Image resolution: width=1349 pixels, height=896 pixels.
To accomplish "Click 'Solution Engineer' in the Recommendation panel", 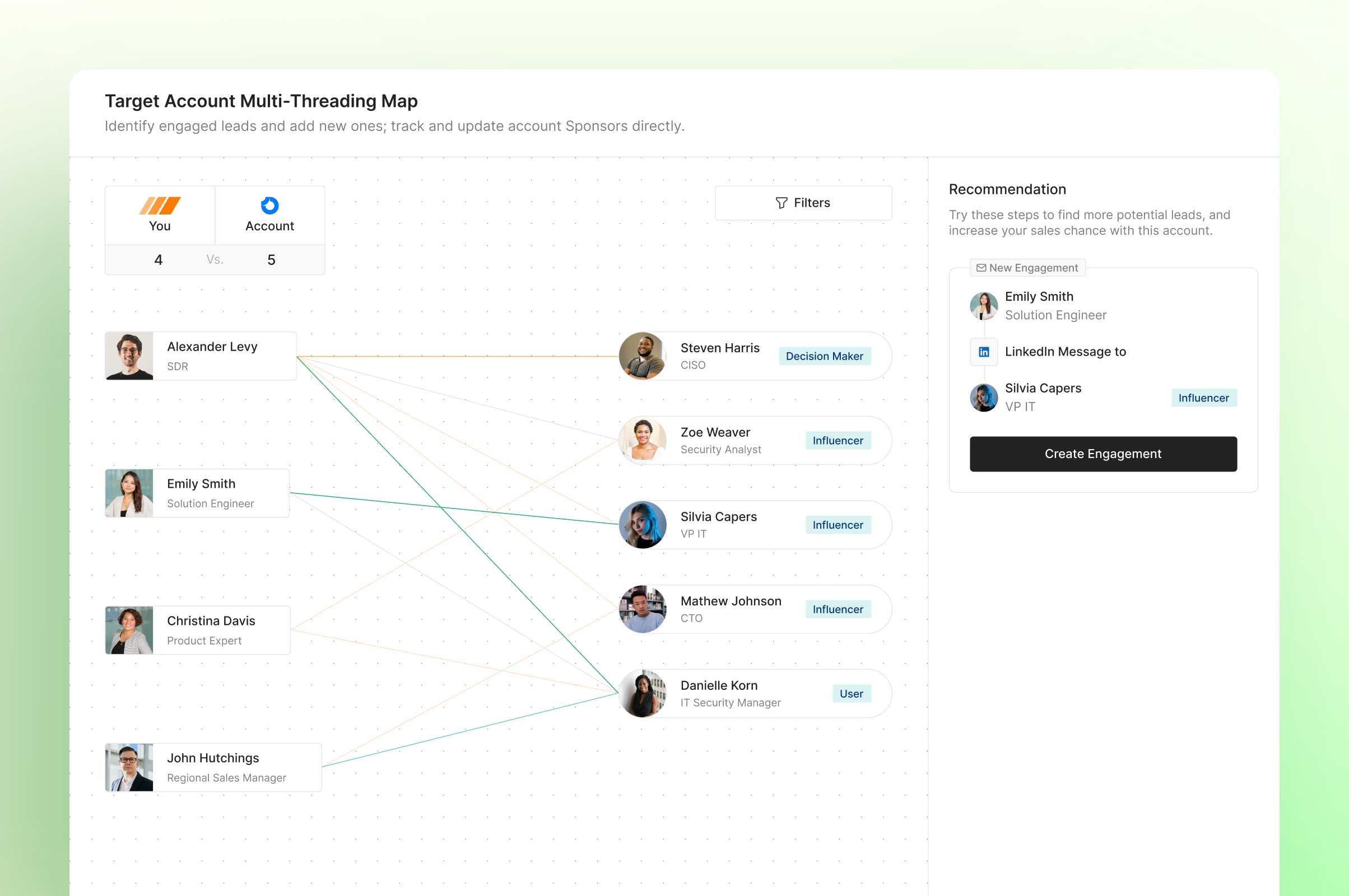I will [x=1056, y=315].
